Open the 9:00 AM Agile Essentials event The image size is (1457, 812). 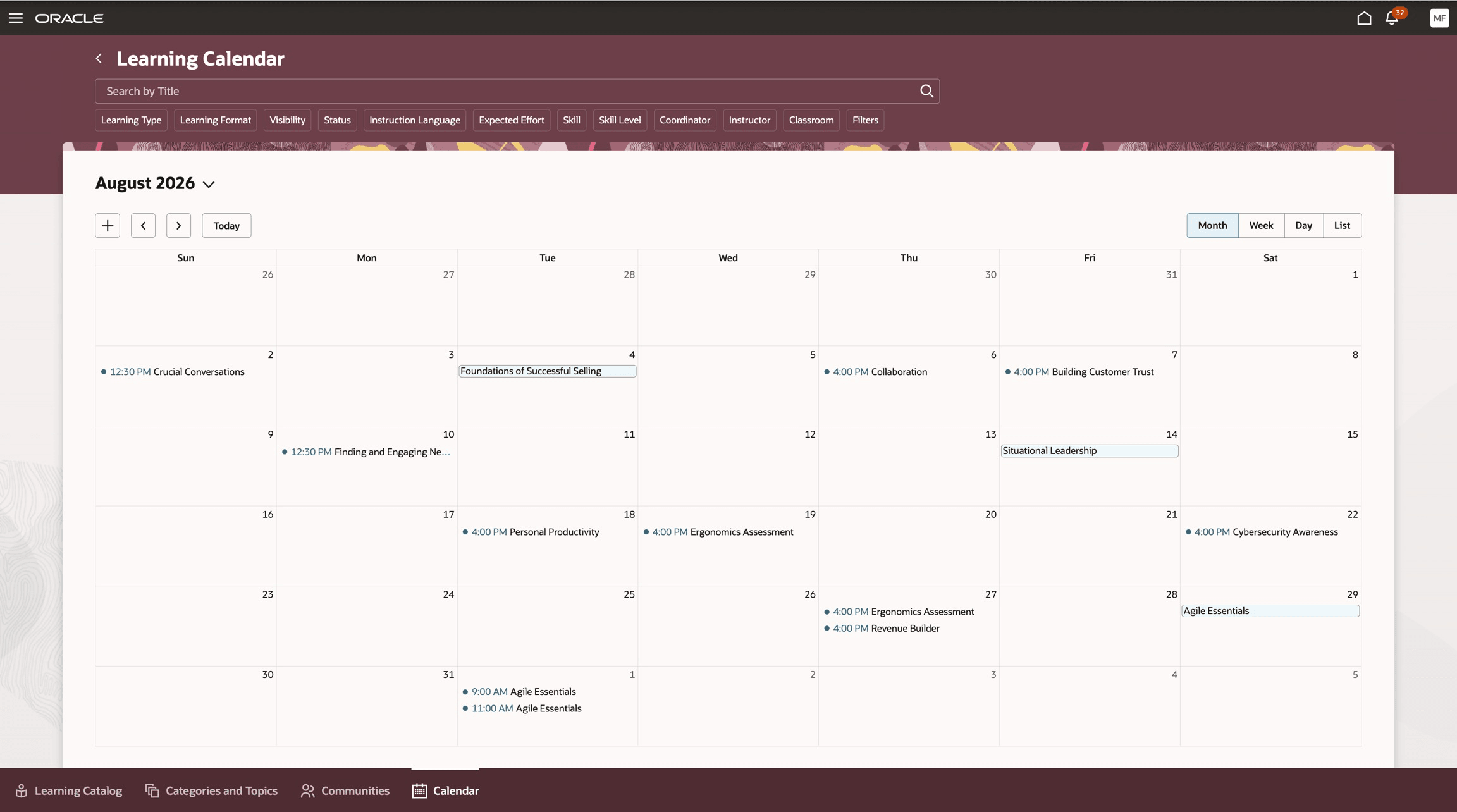(x=519, y=692)
